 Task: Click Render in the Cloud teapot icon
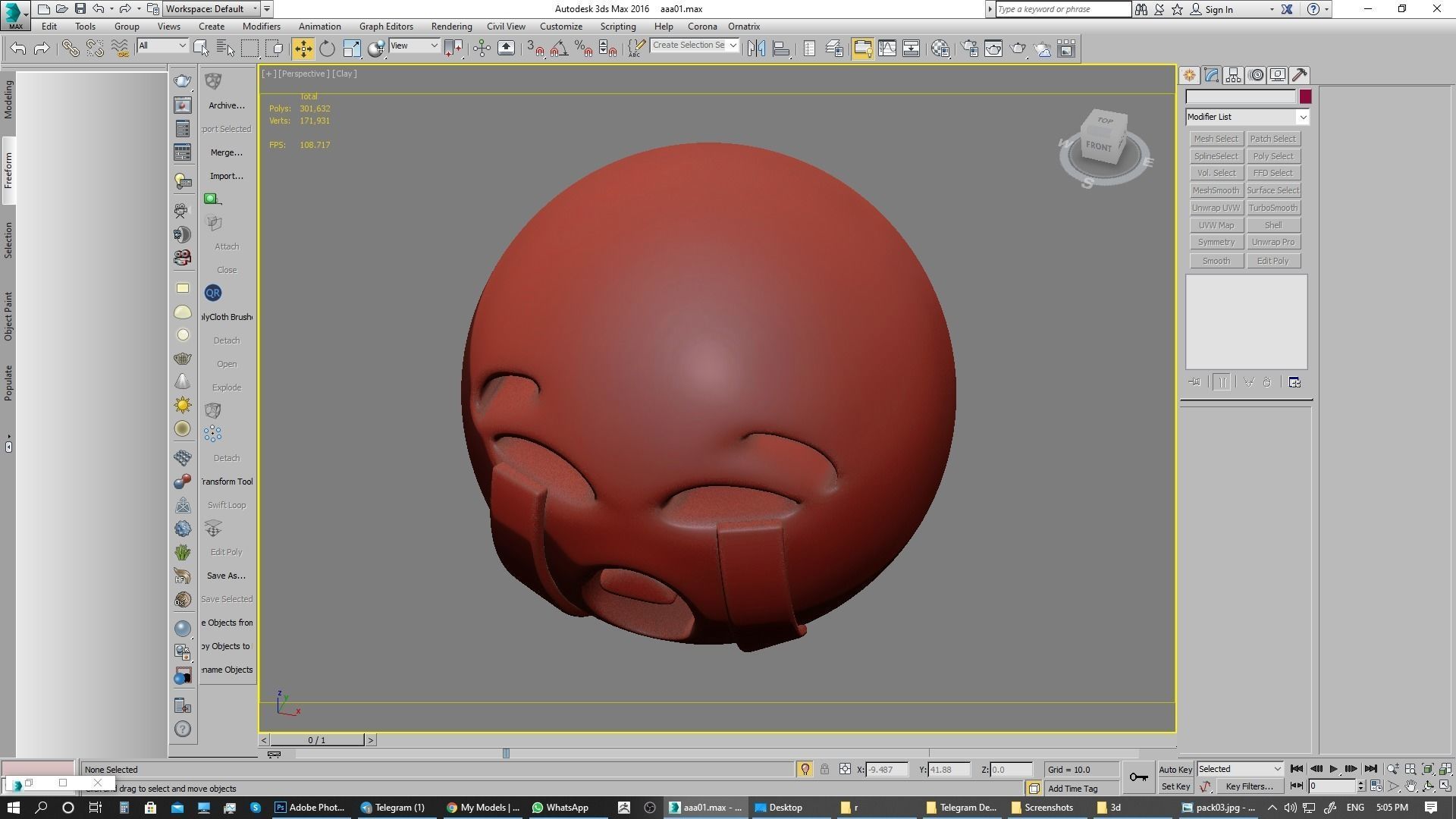pos(1043,49)
